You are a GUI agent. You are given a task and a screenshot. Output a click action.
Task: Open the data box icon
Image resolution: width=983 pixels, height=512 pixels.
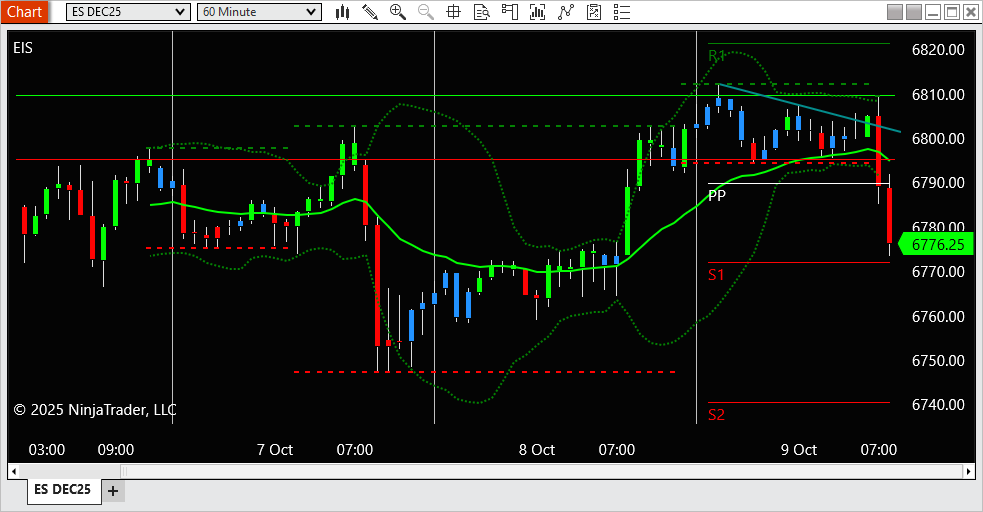point(481,12)
